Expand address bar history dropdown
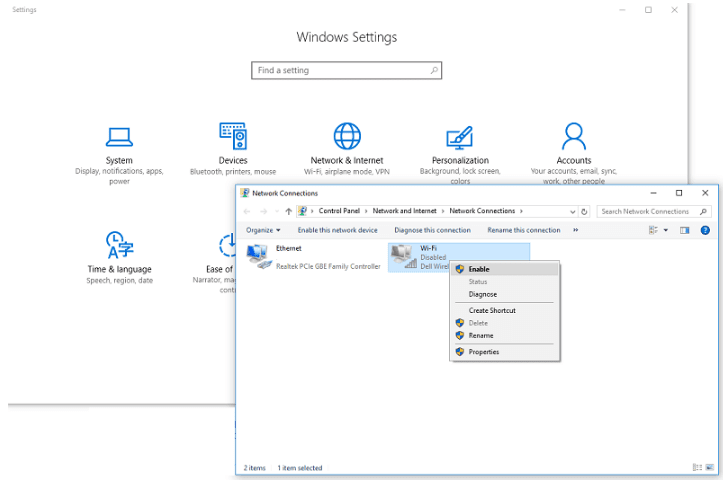This screenshot has height=486, width=723. pyautogui.click(x=573, y=212)
